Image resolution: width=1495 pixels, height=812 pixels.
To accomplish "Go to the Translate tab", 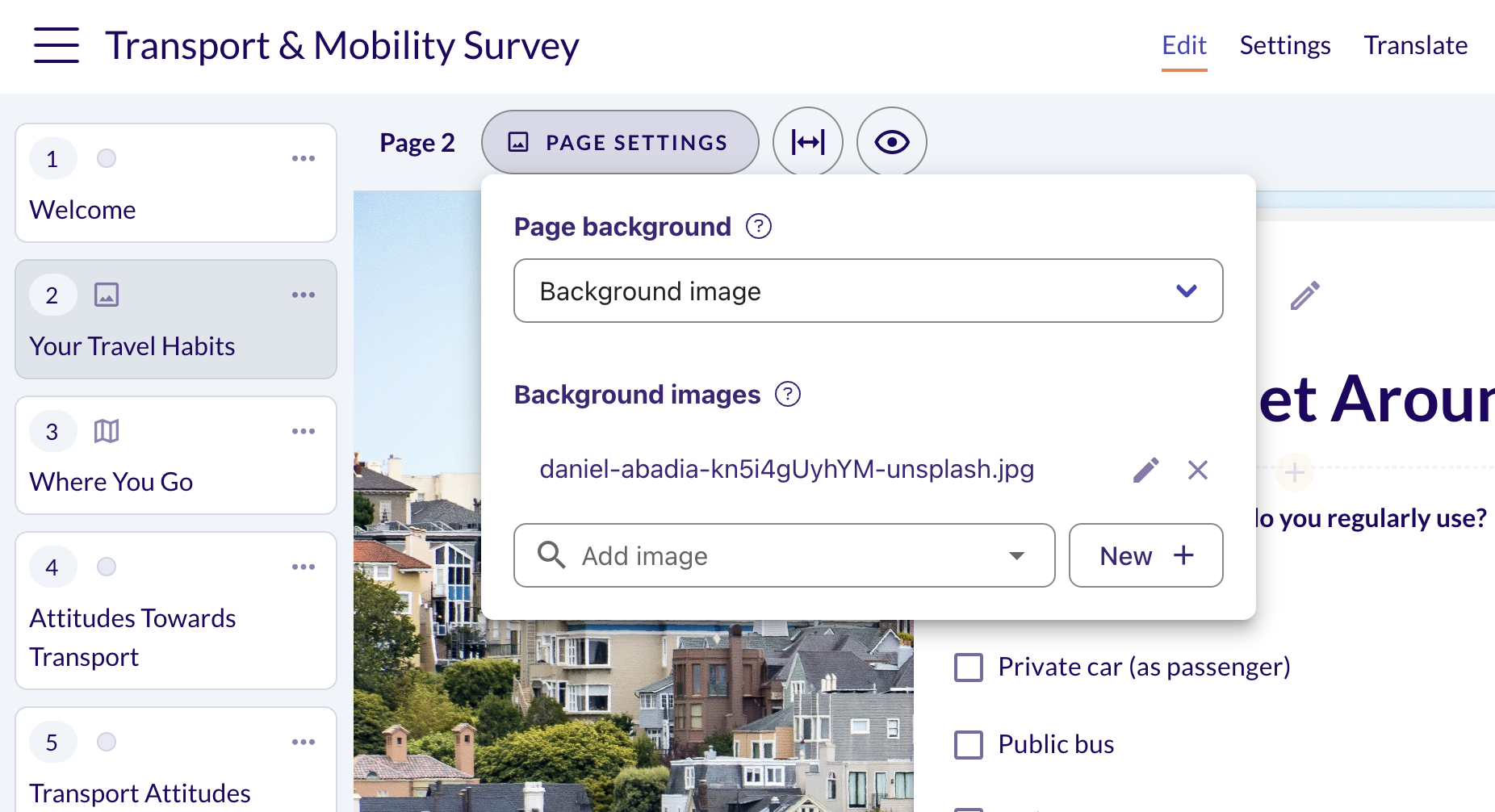I will pyautogui.click(x=1416, y=45).
